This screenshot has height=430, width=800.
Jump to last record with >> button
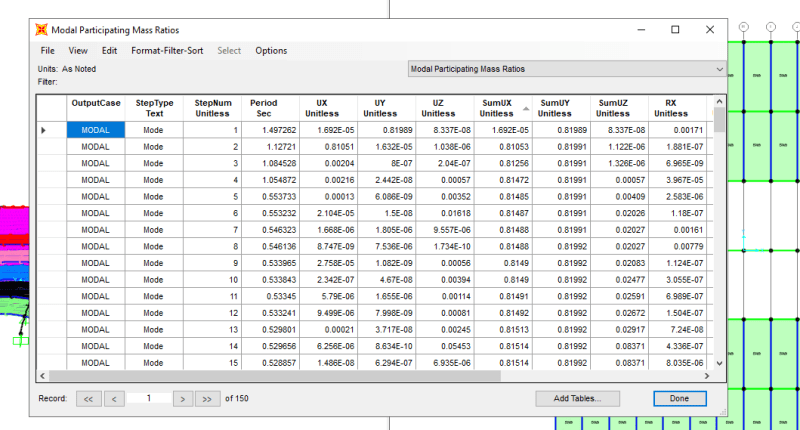[x=207, y=399]
